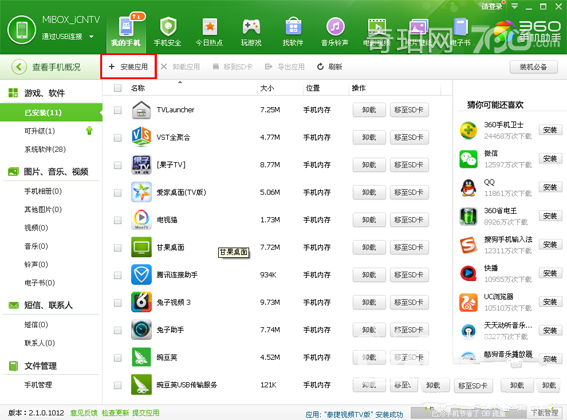Click the 搜狗手机输入法 icon
This screenshot has height=420, width=567.
point(469,245)
